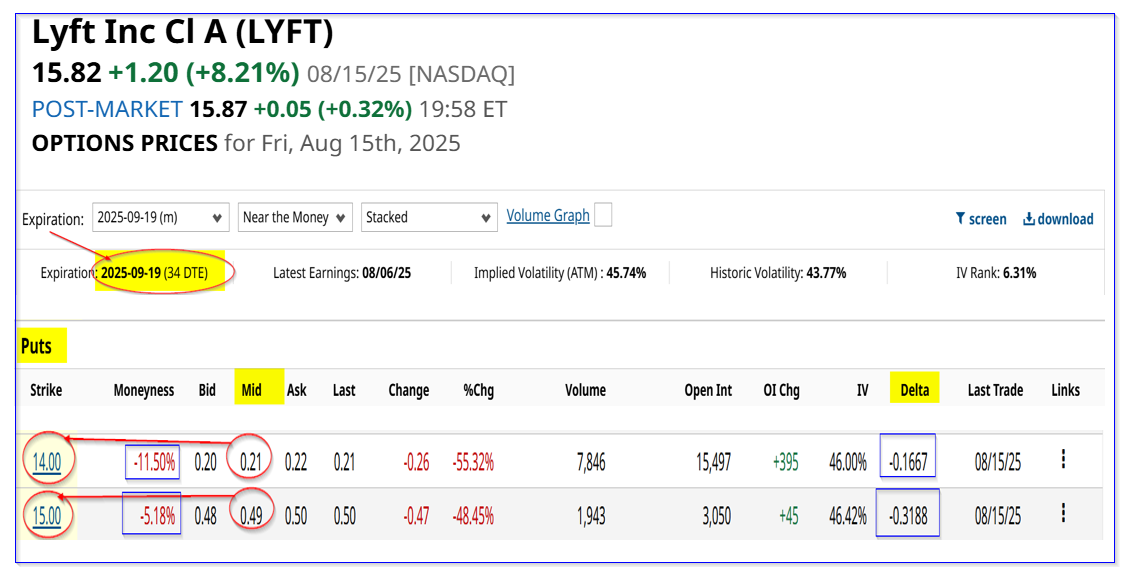Click the IV value 46.42%
Image resolution: width=1129 pixels, height=567 pixels.
coord(847,516)
